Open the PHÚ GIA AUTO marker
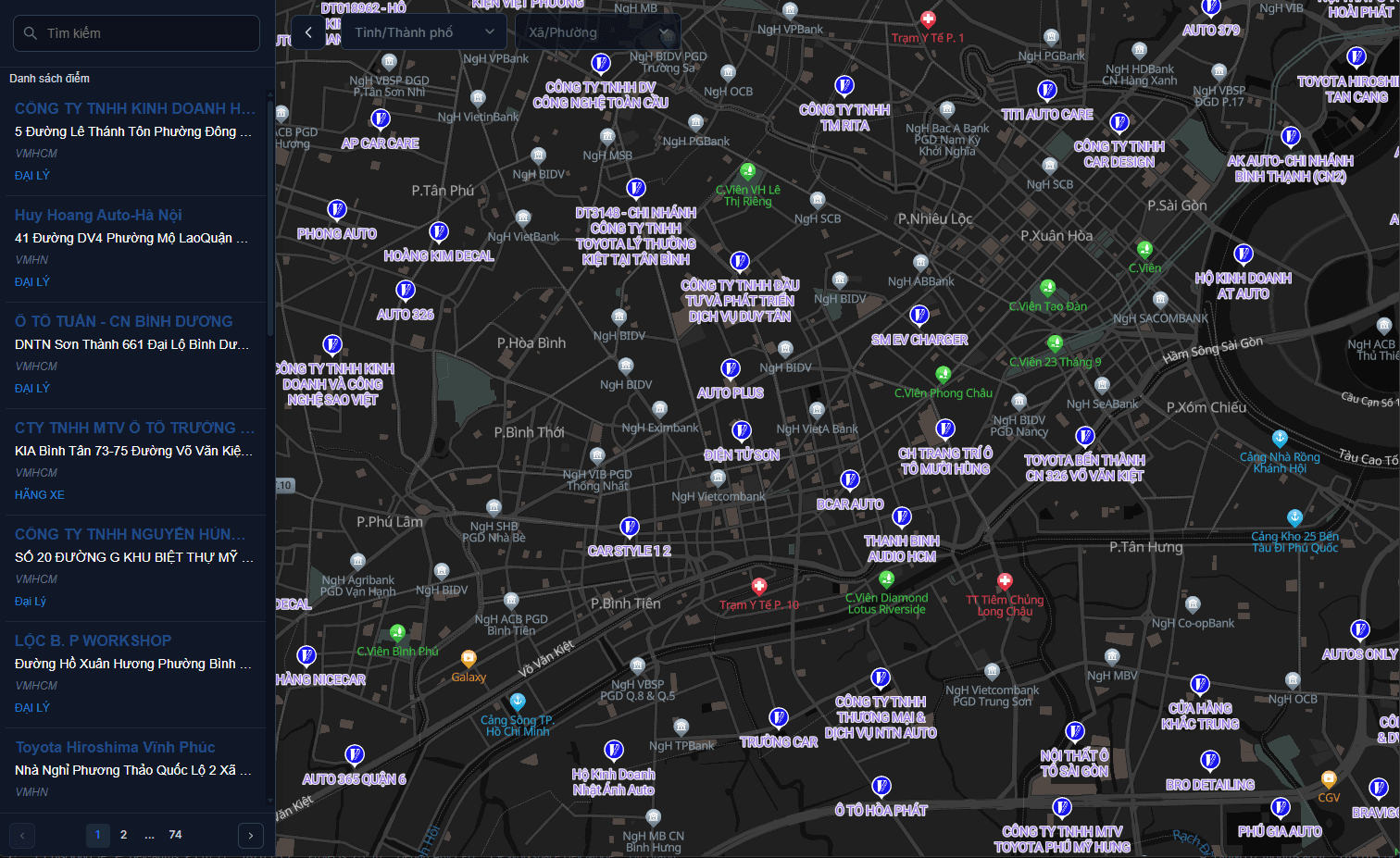Viewport: 1400px width, 858px height. click(x=1281, y=807)
